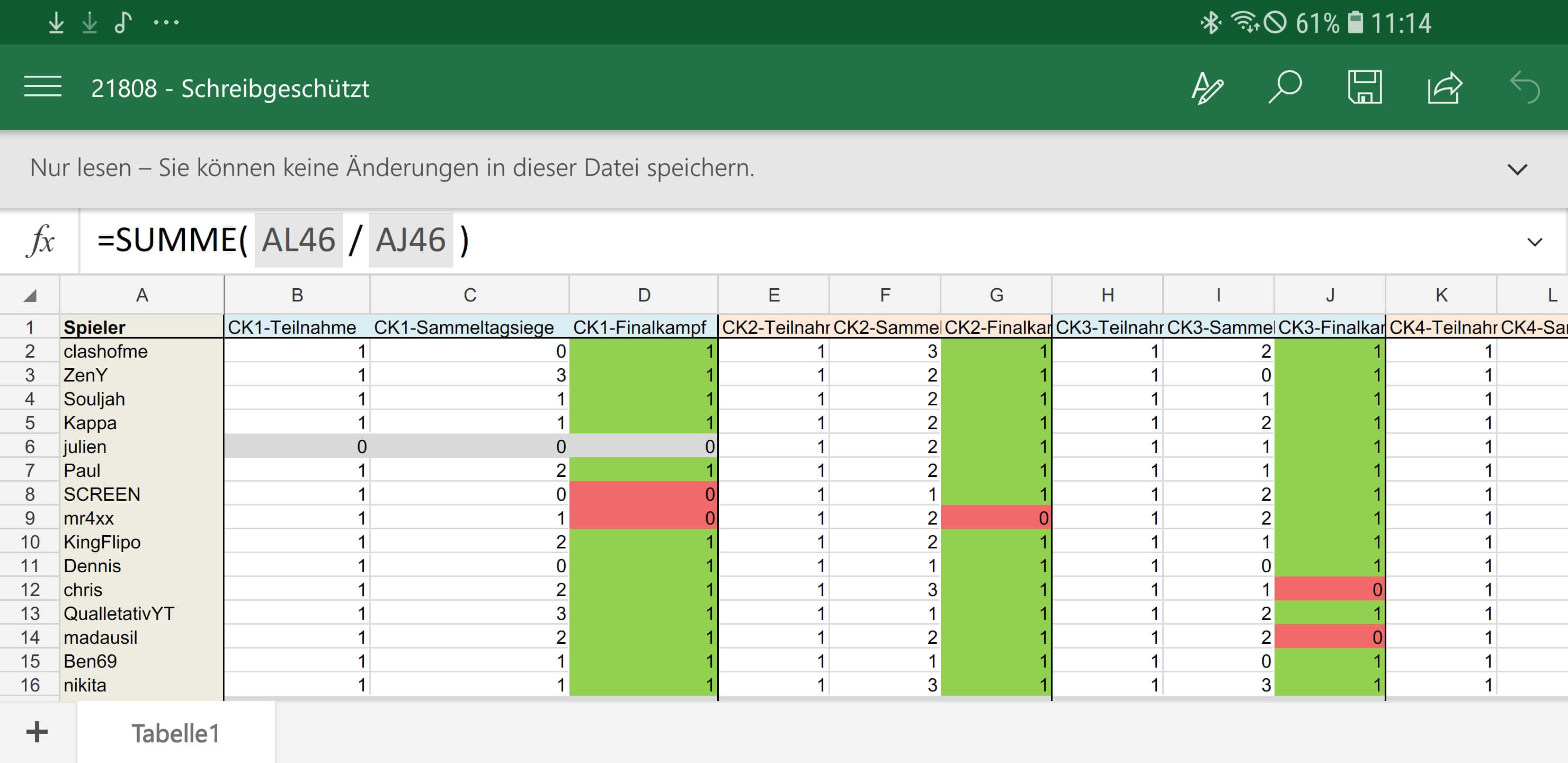Screen dimensions: 1568x763
Task: Tap the share arrow icon
Action: pyautogui.click(x=1445, y=87)
